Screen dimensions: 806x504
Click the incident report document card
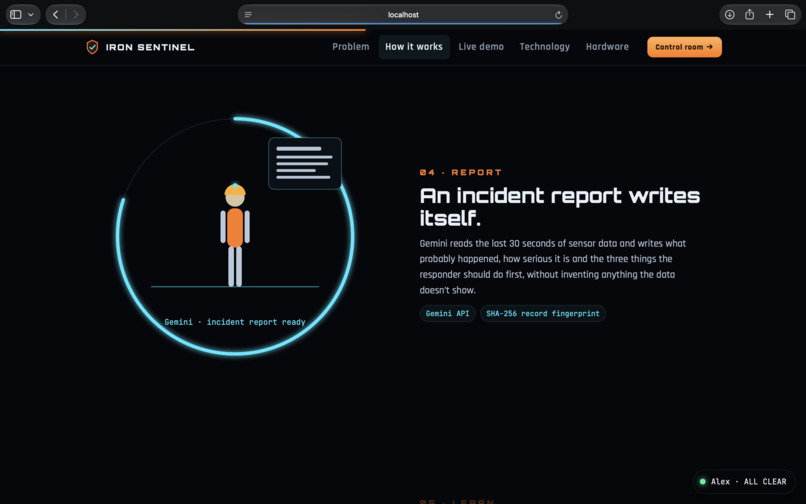305,164
